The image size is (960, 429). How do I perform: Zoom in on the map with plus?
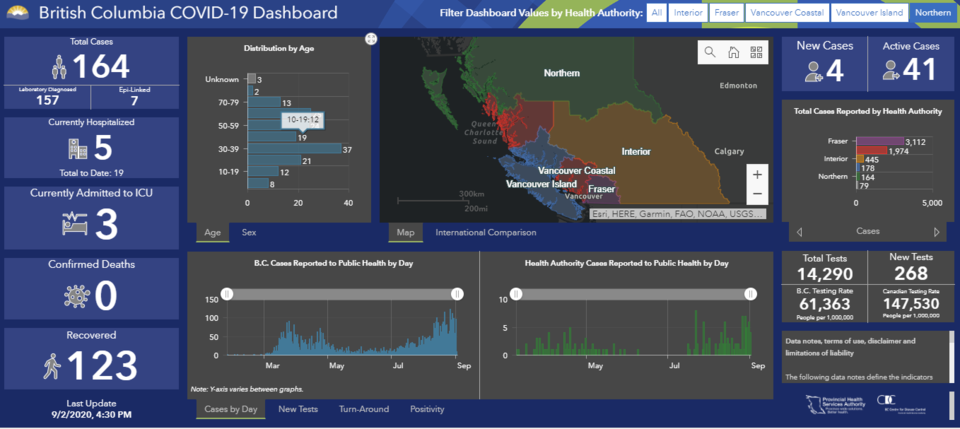[757, 174]
